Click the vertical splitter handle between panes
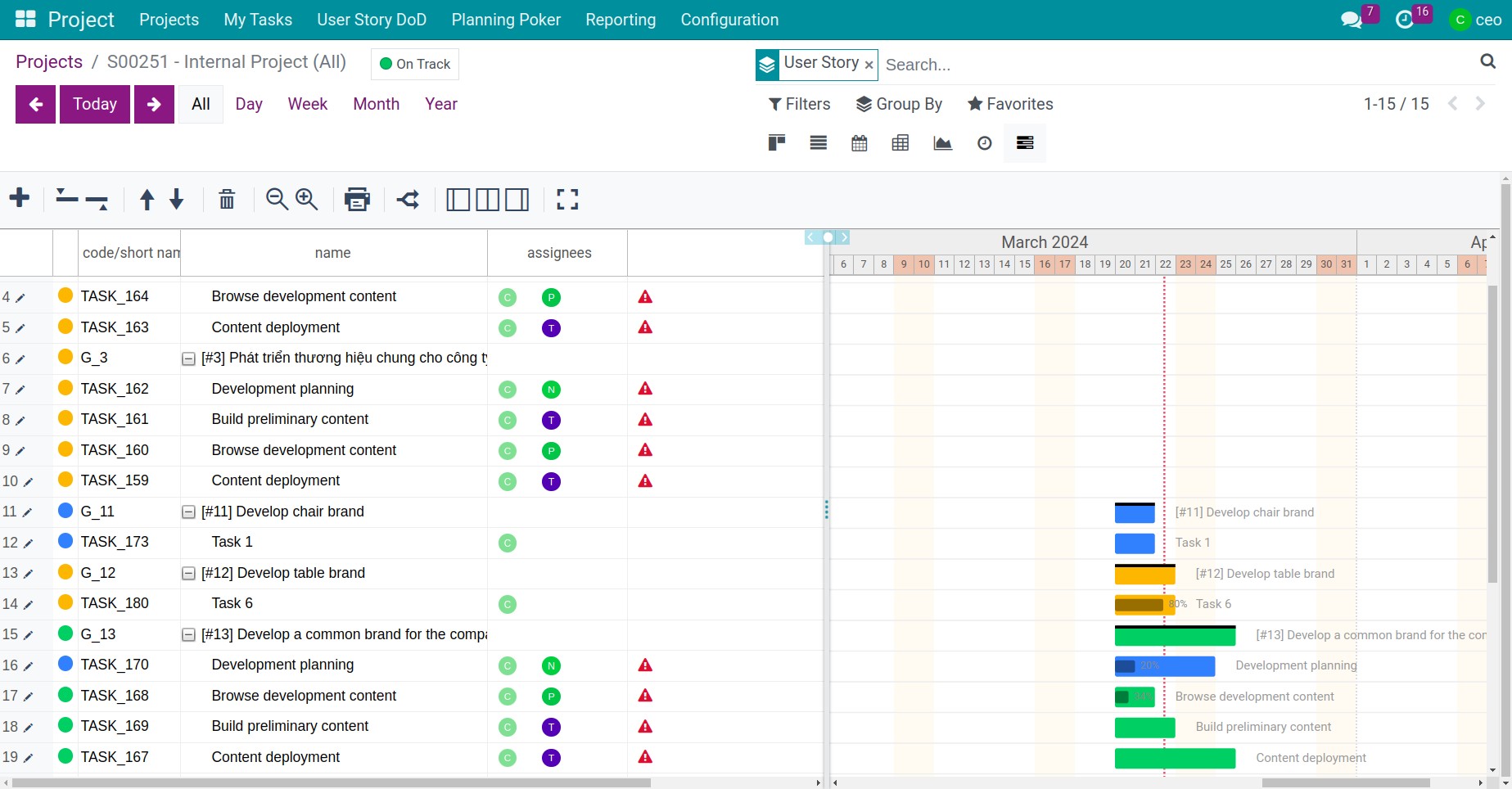 tap(827, 510)
